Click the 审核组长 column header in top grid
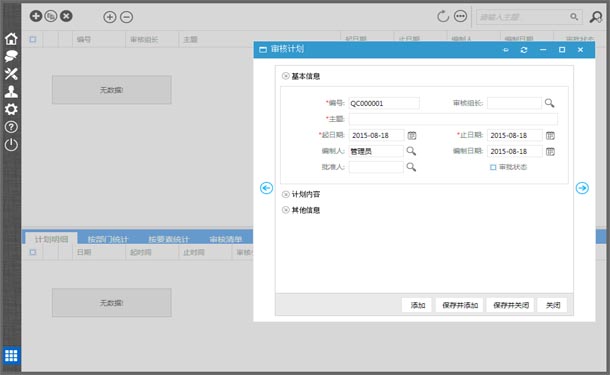The width and height of the screenshot is (610, 375). pyautogui.click(x=152, y=39)
